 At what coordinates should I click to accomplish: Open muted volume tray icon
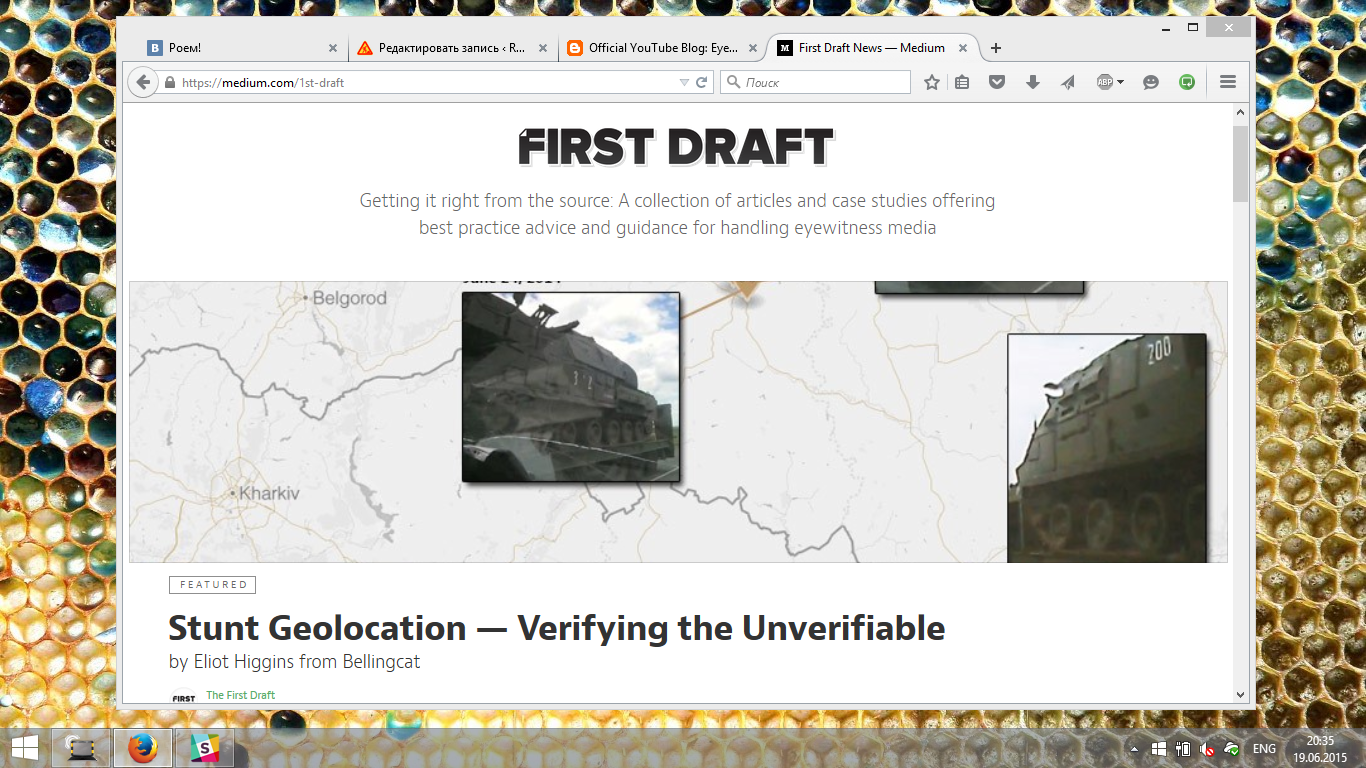[1208, 748]
